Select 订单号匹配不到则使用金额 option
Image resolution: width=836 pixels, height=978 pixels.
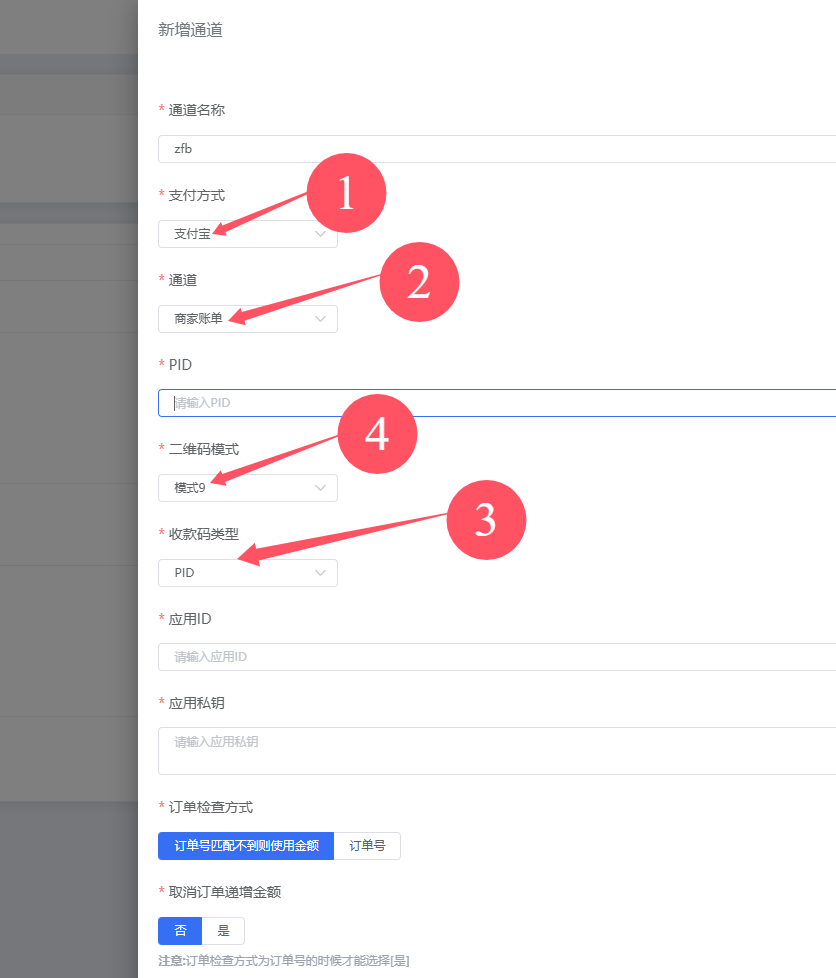[x=246, y=846]
